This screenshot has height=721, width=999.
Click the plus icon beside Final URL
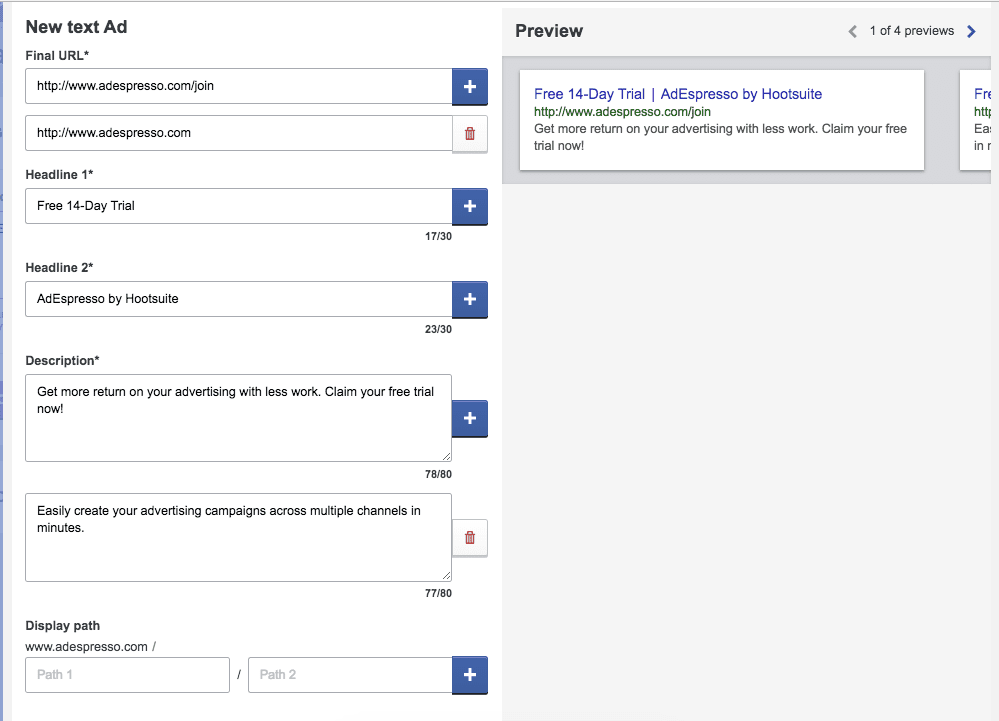coord(469,86)
